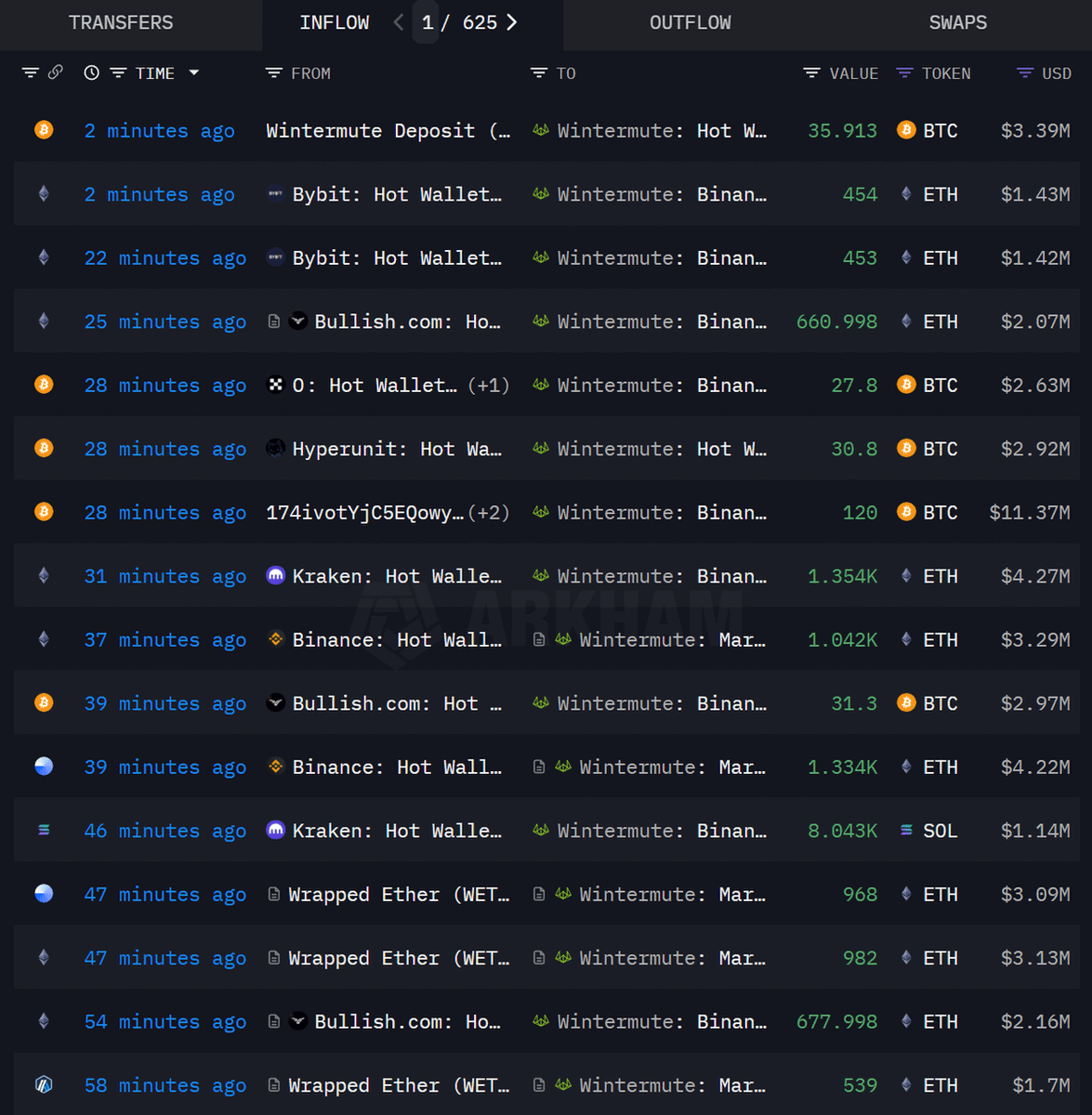The width and height of the screenshot is (1092, 1115).
Task: Click Base chain icon in 968 ETH row
Action: [x=44, y=894]
